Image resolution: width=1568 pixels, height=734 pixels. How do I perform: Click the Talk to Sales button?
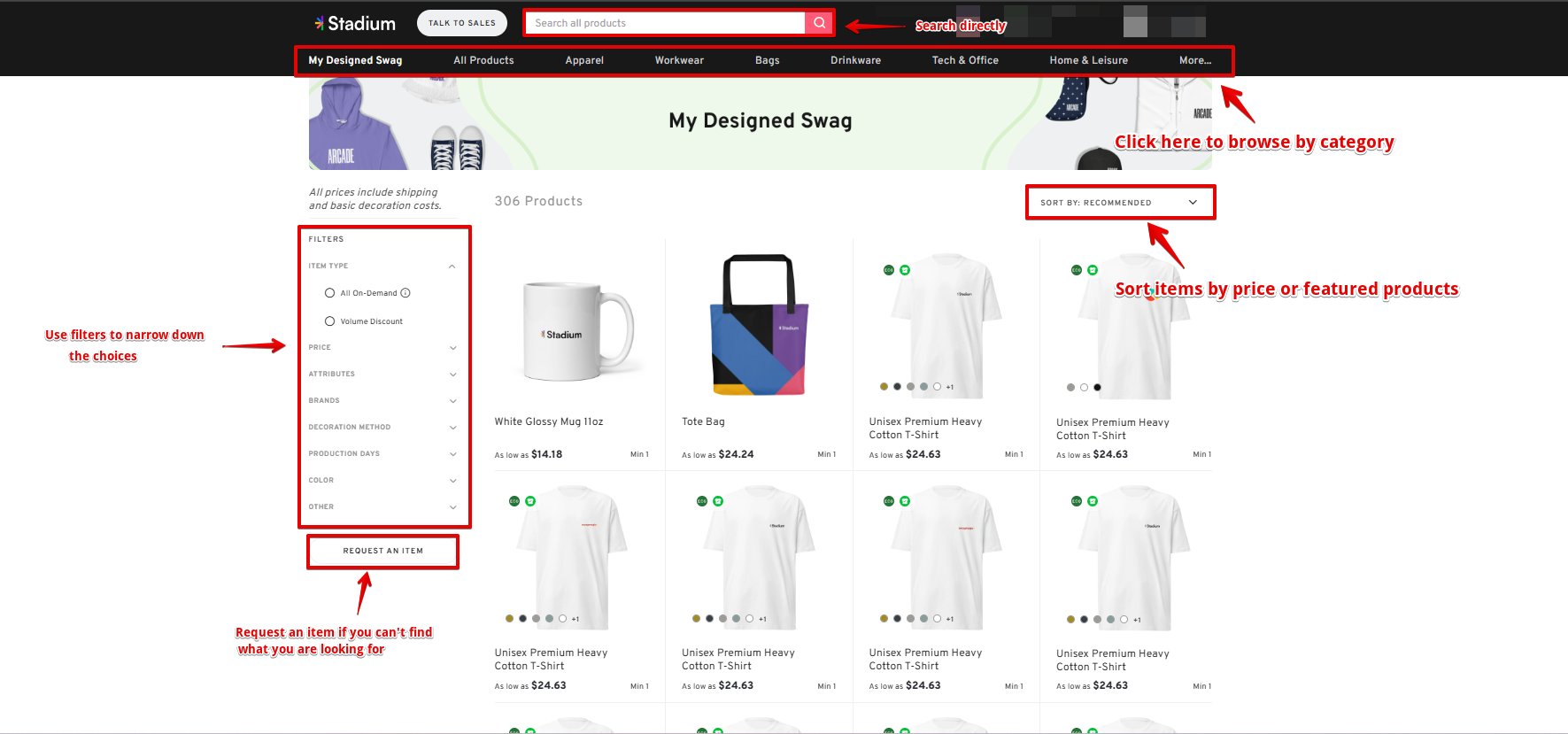pyautogui.click(x=461, y=23)
